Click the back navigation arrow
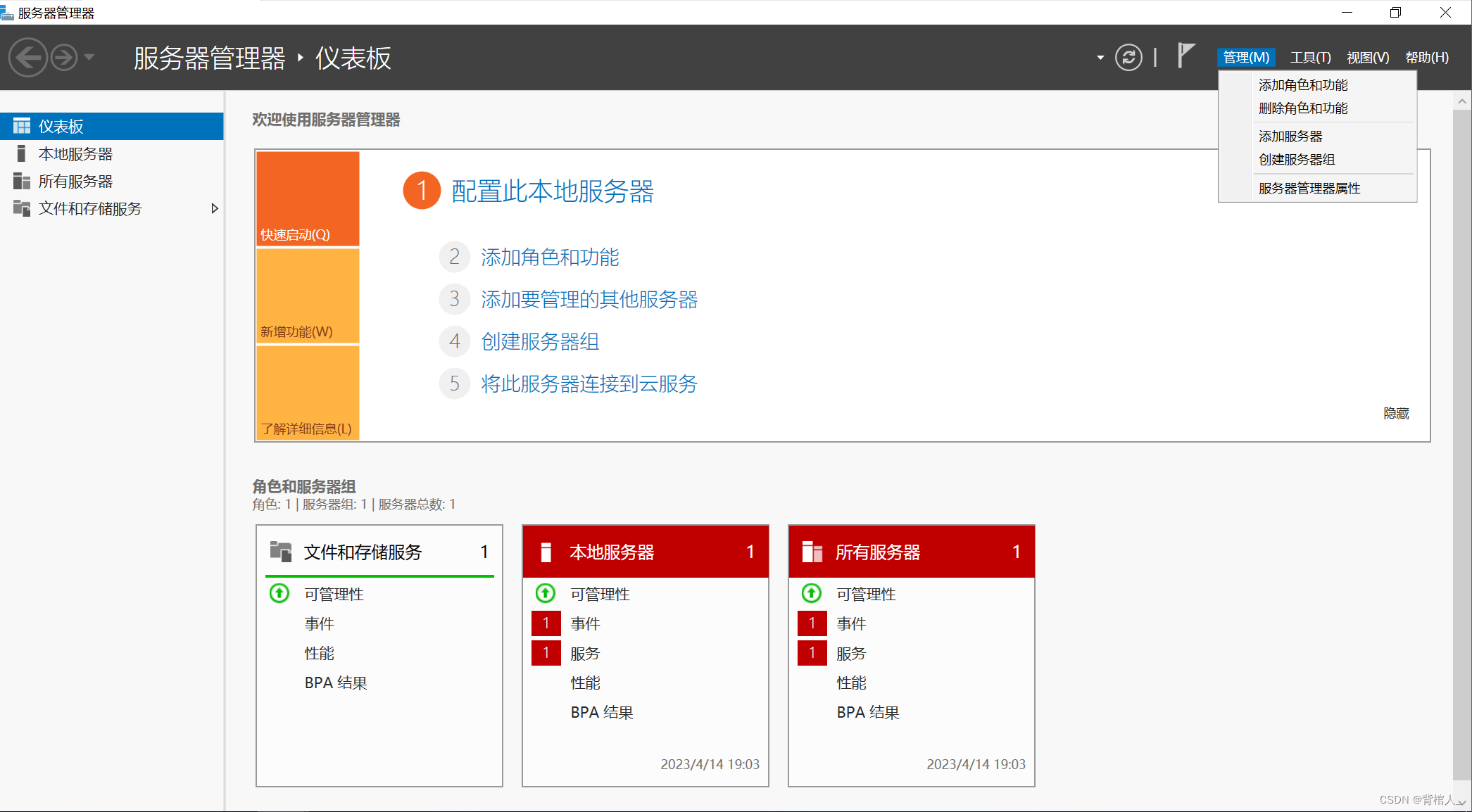The image size is (1472, 812). click(28, 57)
